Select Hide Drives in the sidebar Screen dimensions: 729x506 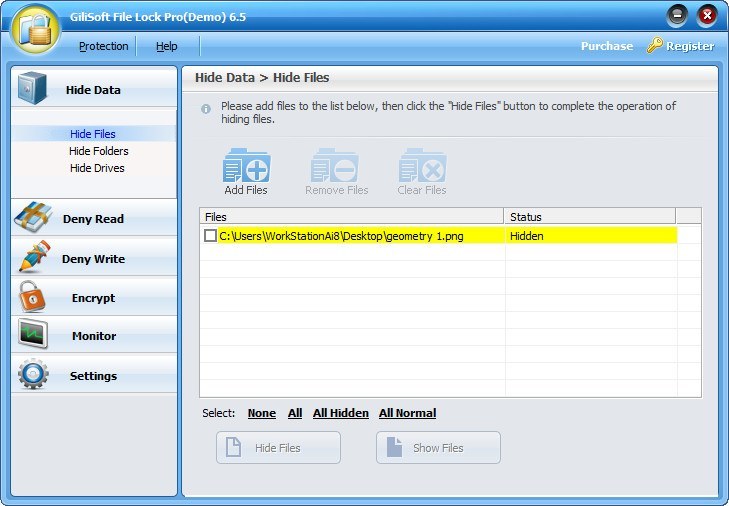97,168
